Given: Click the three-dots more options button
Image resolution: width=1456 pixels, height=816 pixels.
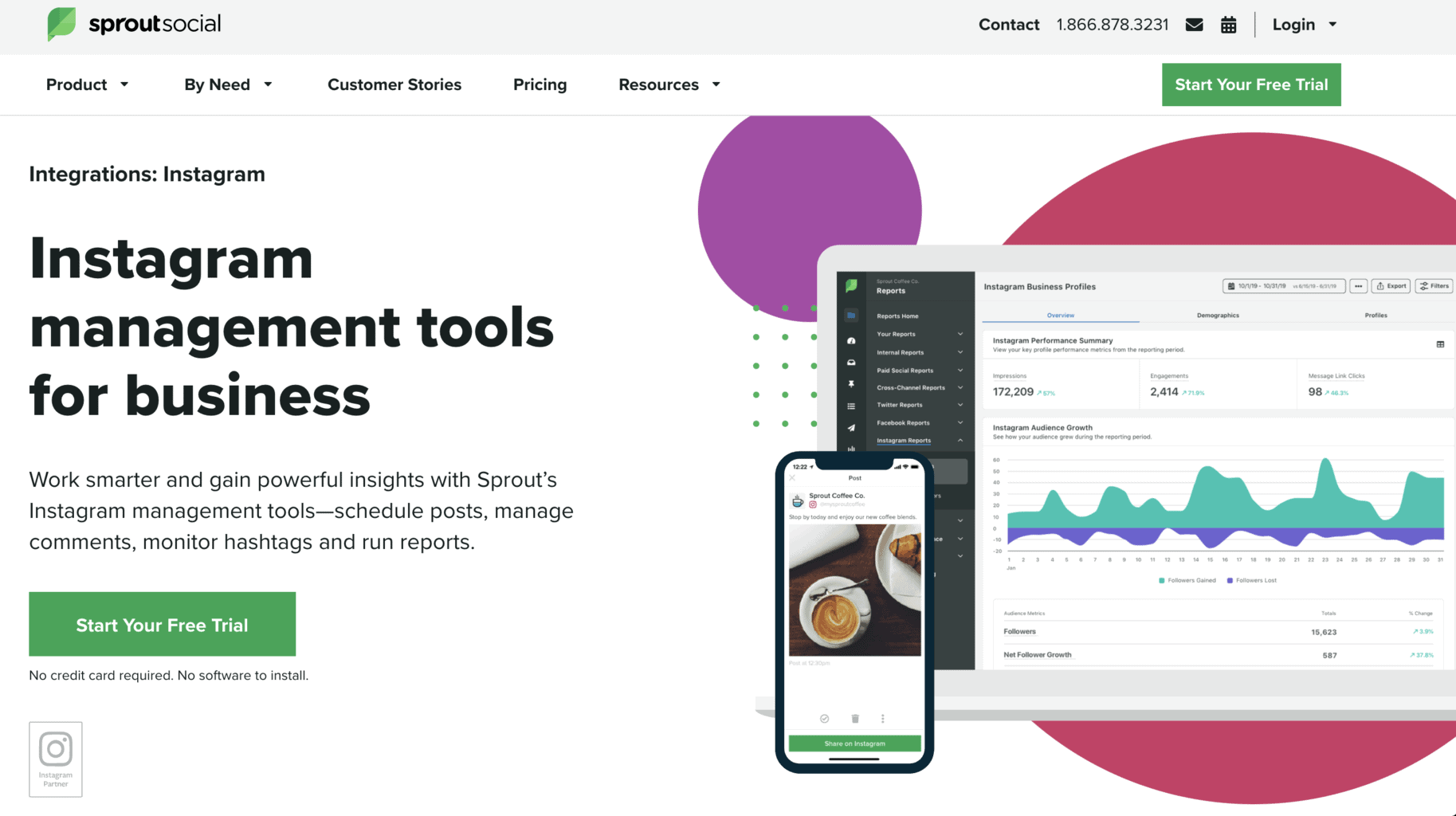Looking at the screenshot, I should [1358, 286].
